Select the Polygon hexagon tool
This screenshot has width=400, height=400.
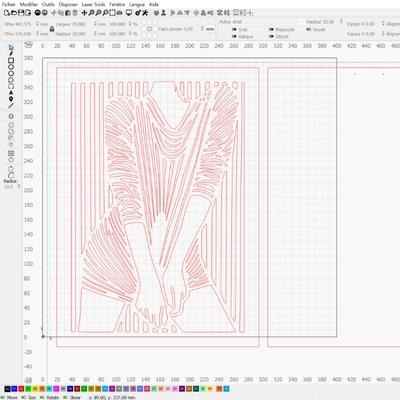tap(11, 73)
